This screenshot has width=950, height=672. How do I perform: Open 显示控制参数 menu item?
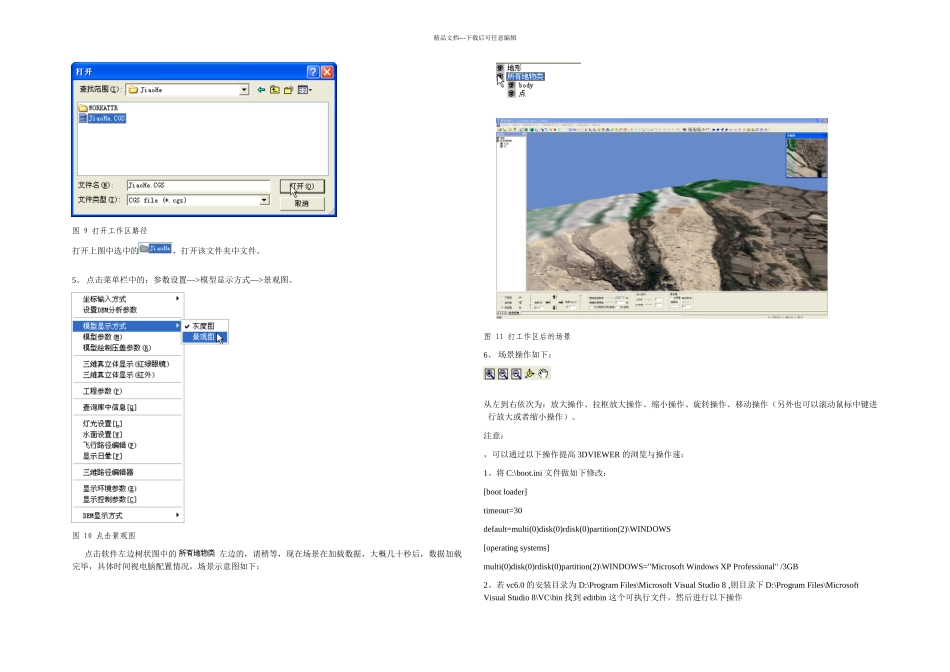pyautogui.click(x=127, y=499)
